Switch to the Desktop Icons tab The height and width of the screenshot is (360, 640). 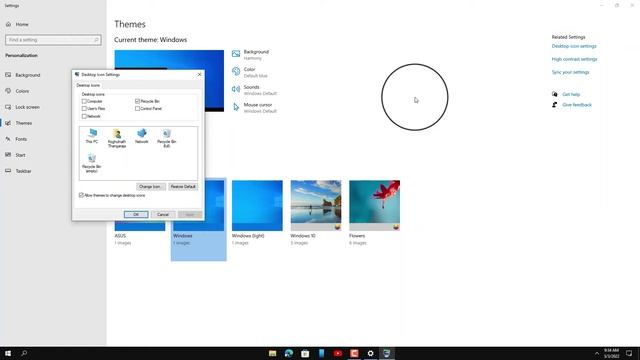88,85
